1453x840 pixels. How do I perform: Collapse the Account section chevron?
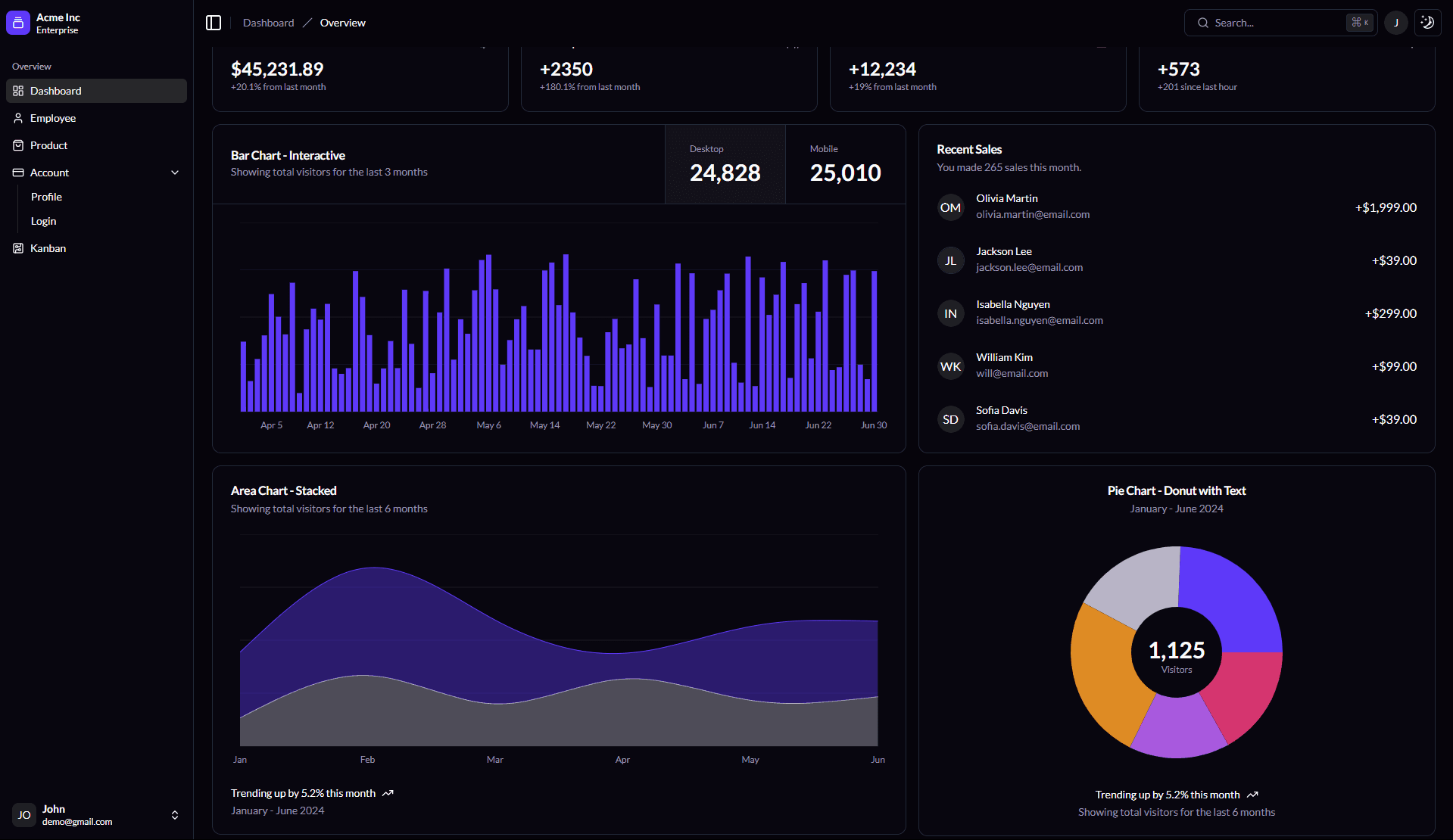[x=175, y=173]
